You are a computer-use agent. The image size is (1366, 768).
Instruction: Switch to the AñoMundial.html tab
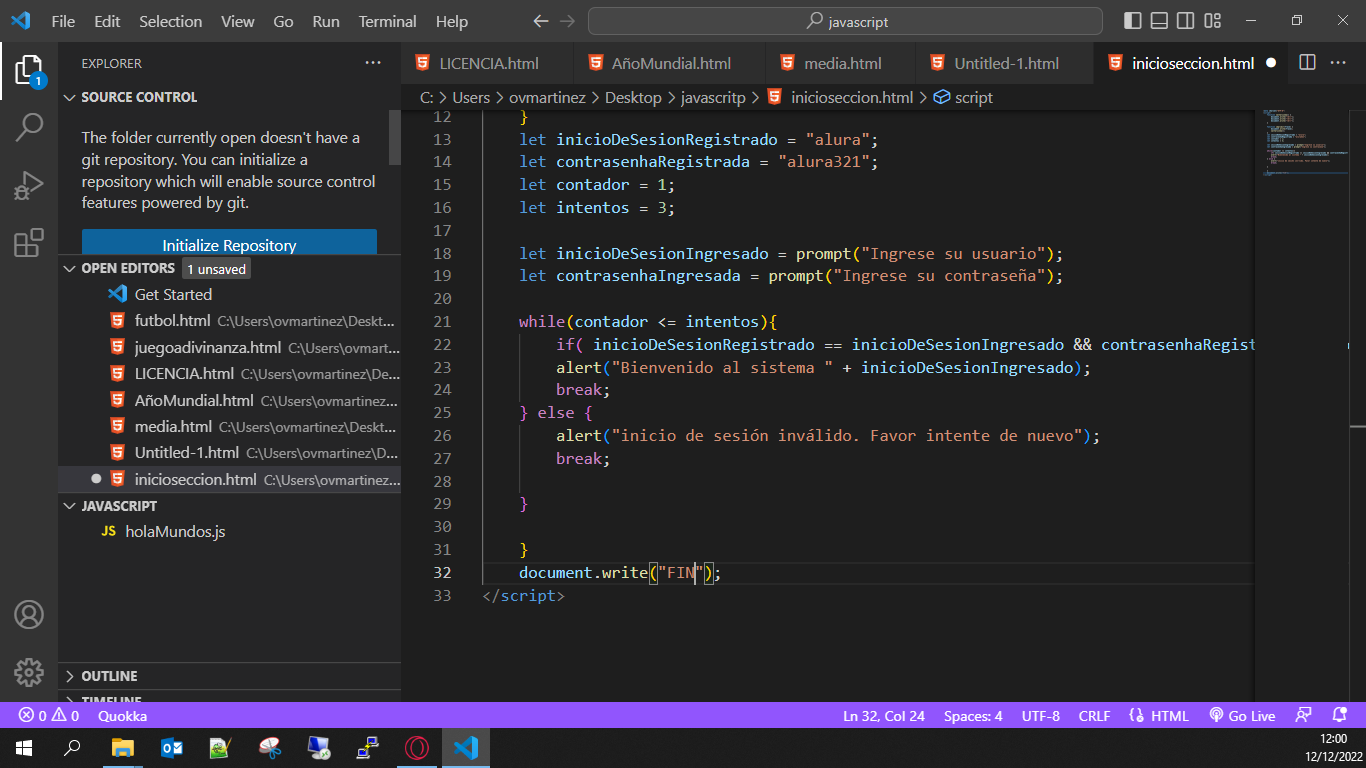click(670, 63)
